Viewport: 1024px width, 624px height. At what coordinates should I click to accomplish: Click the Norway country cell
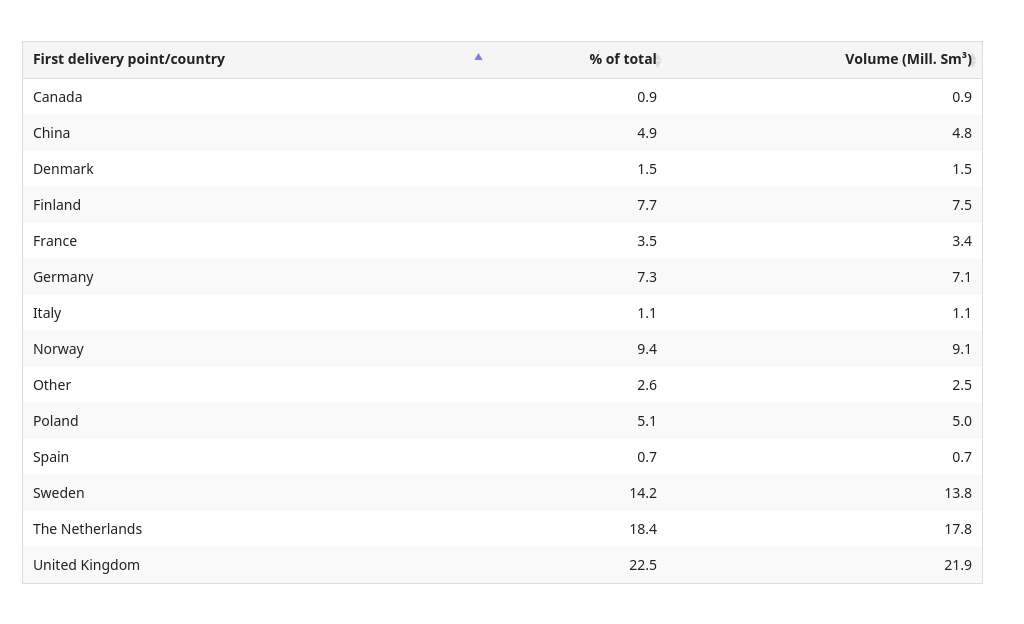tap(58, 349)
